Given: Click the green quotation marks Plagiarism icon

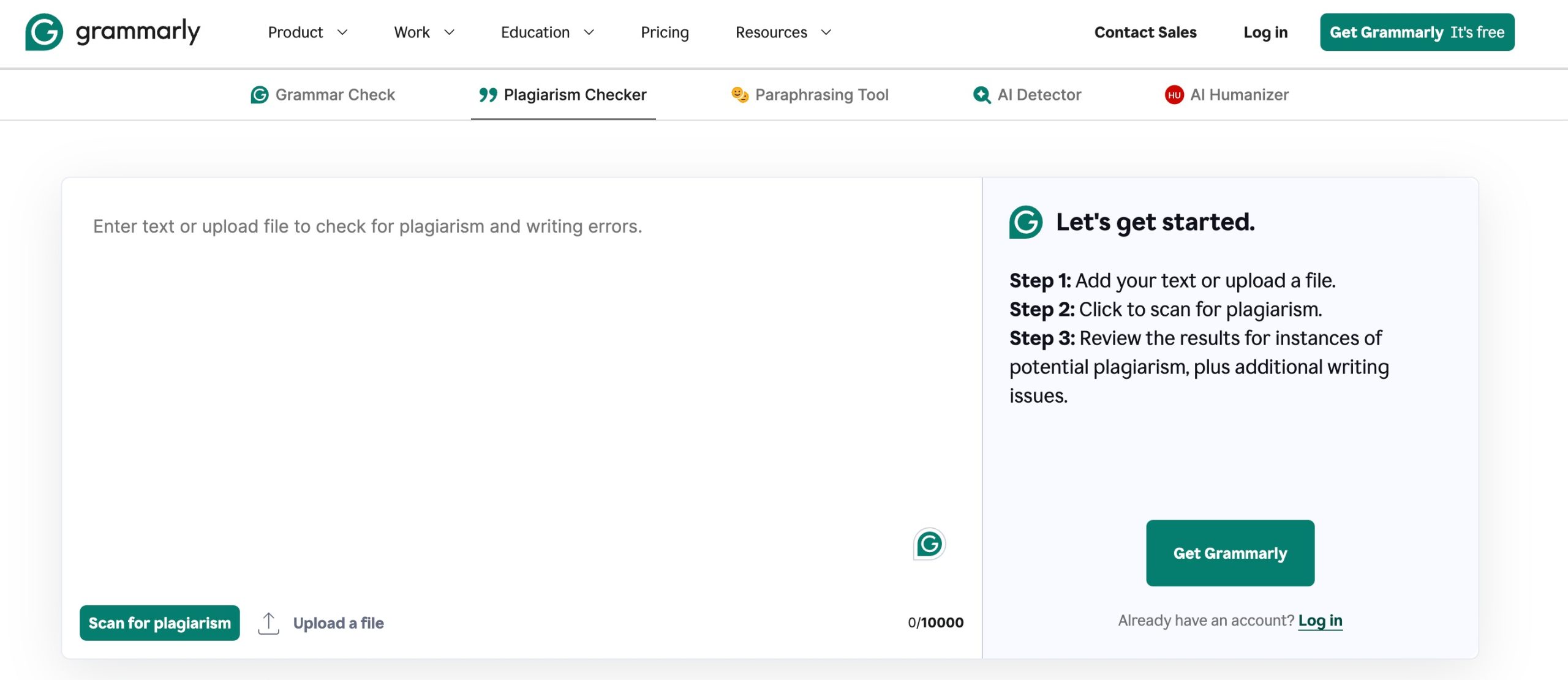Looking at the screenshot, I should click(488, 95).
